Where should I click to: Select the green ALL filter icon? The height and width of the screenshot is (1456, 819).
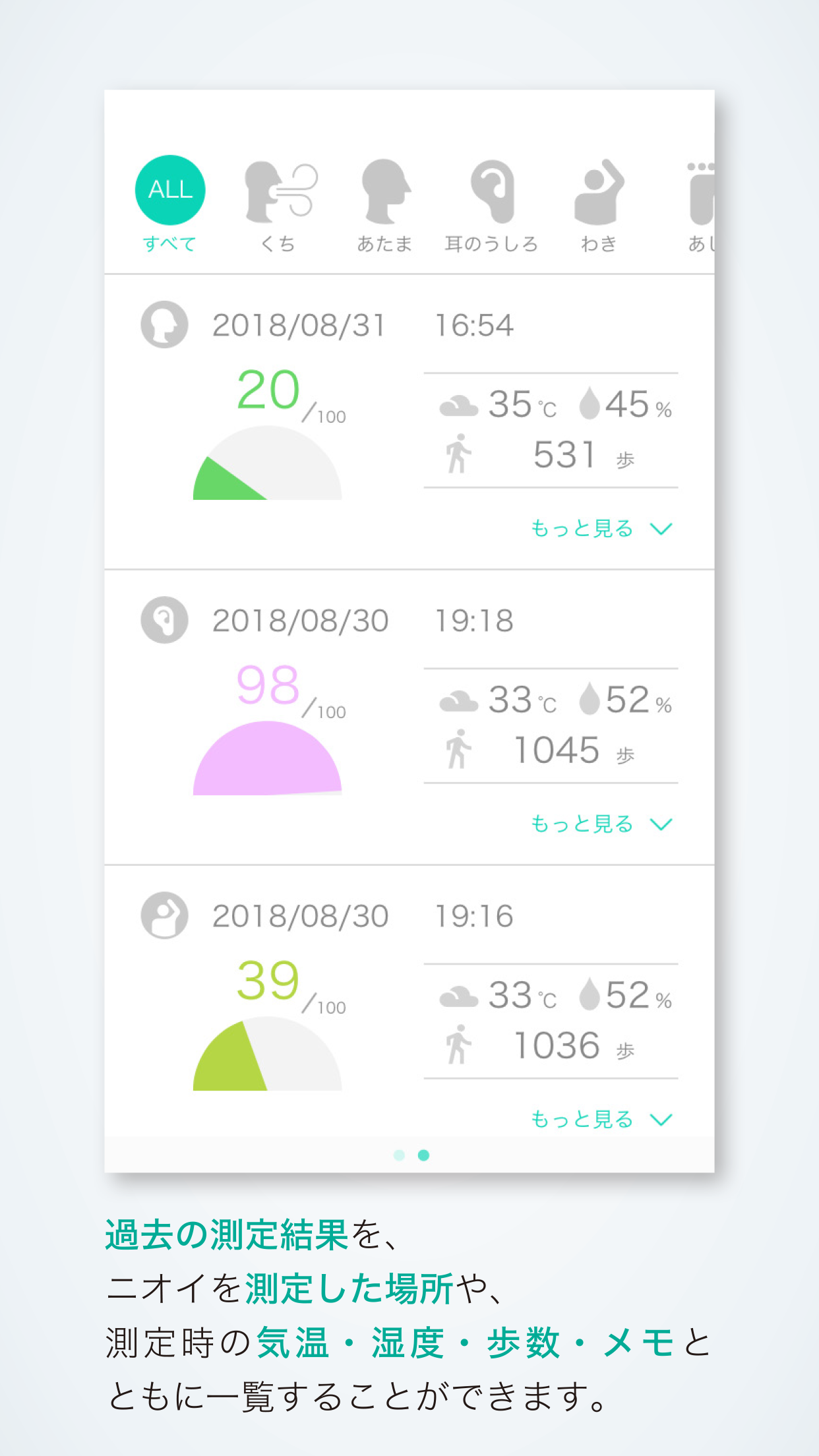pyautogui.click(x=170, y=190)
